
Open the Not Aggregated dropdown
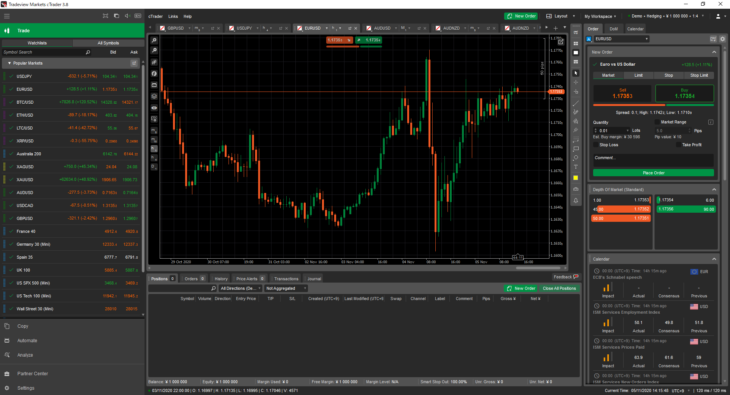(x=286, y=288)
